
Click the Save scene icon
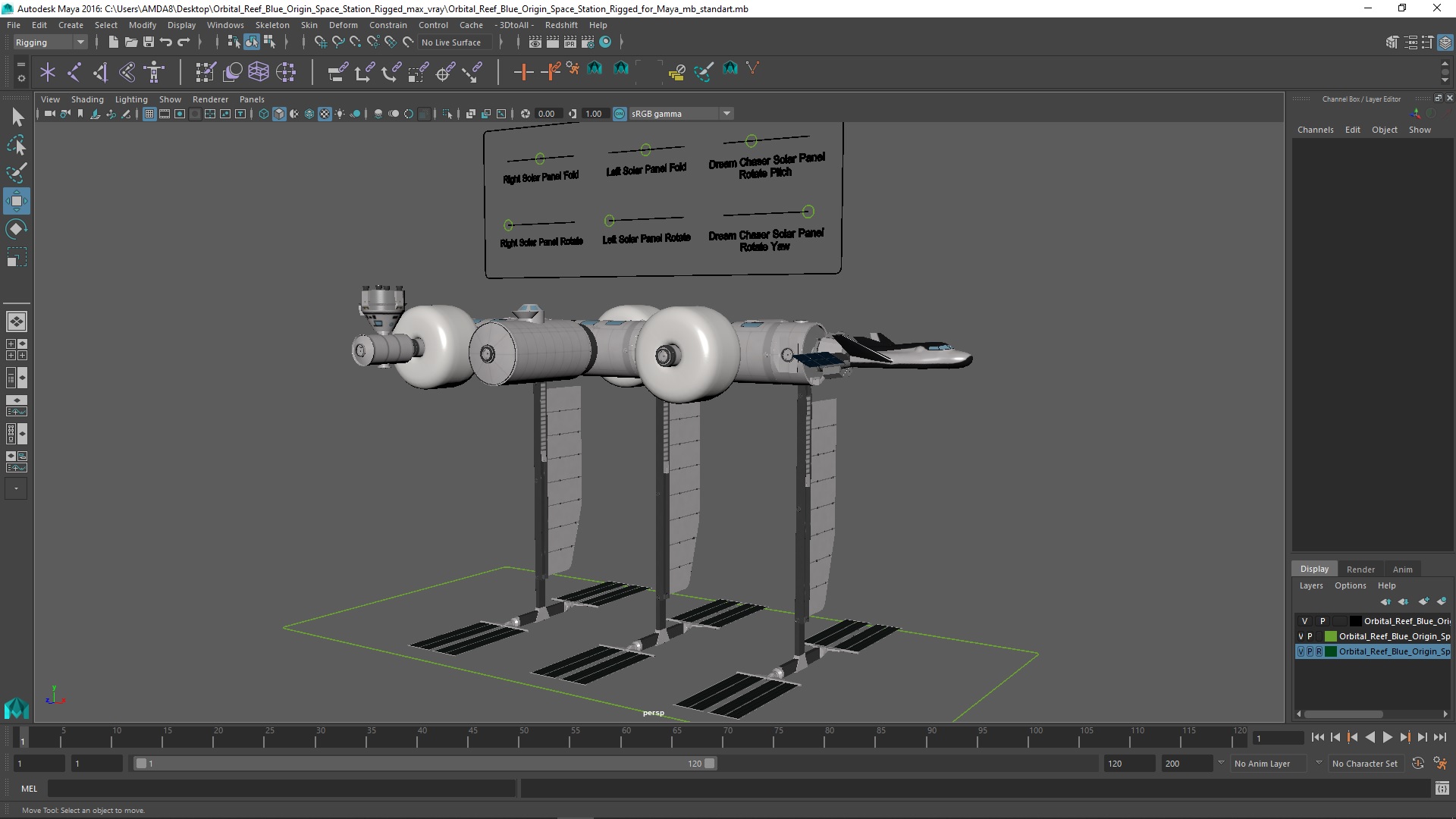click(x=149, y=42)
